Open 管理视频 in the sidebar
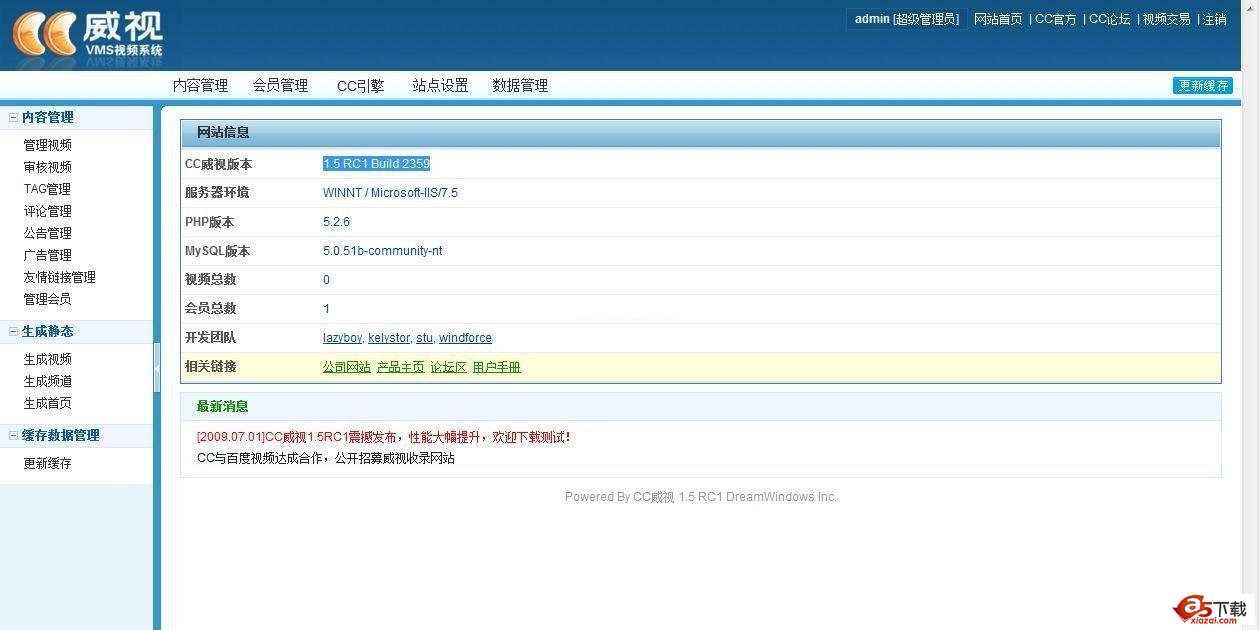Image resolution: width=1260 pixels, height=630 pixels. (48, 145)
